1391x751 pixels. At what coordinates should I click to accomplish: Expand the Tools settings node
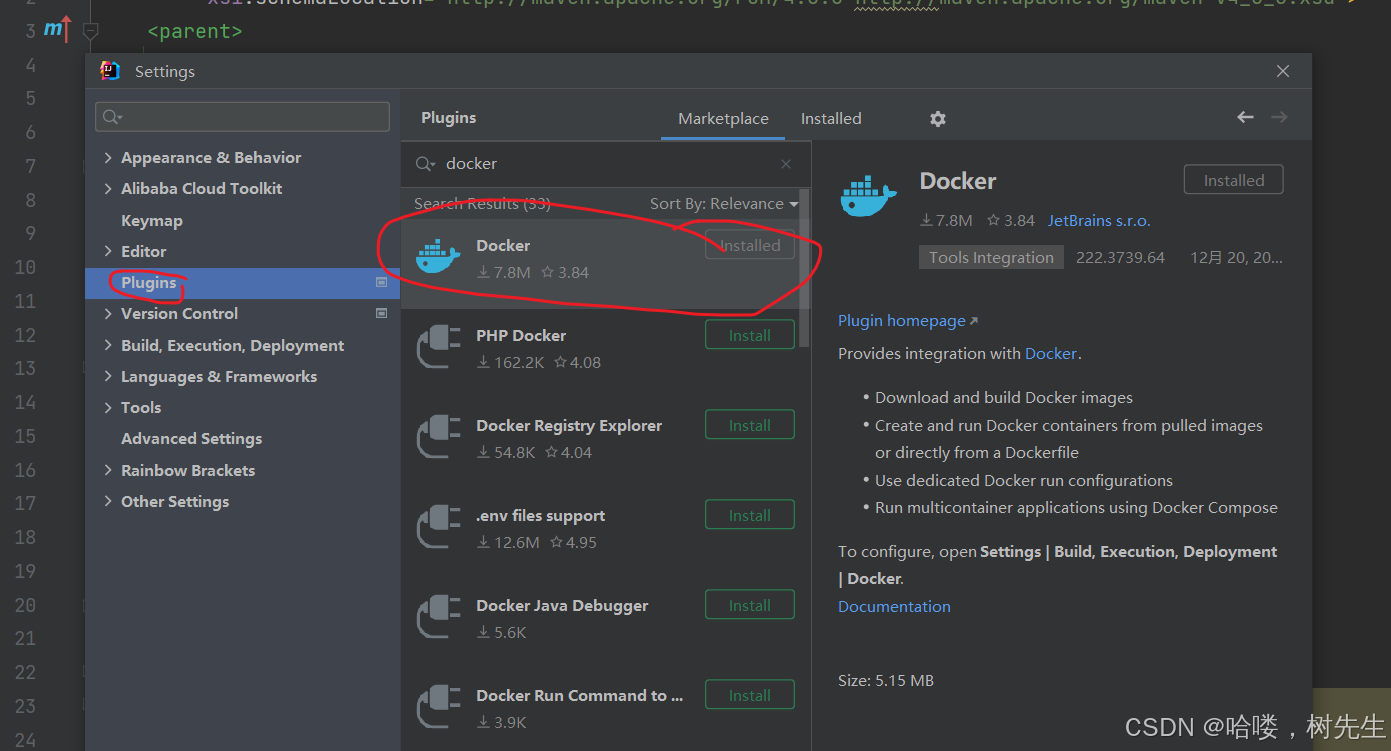[x=108, y=408]
